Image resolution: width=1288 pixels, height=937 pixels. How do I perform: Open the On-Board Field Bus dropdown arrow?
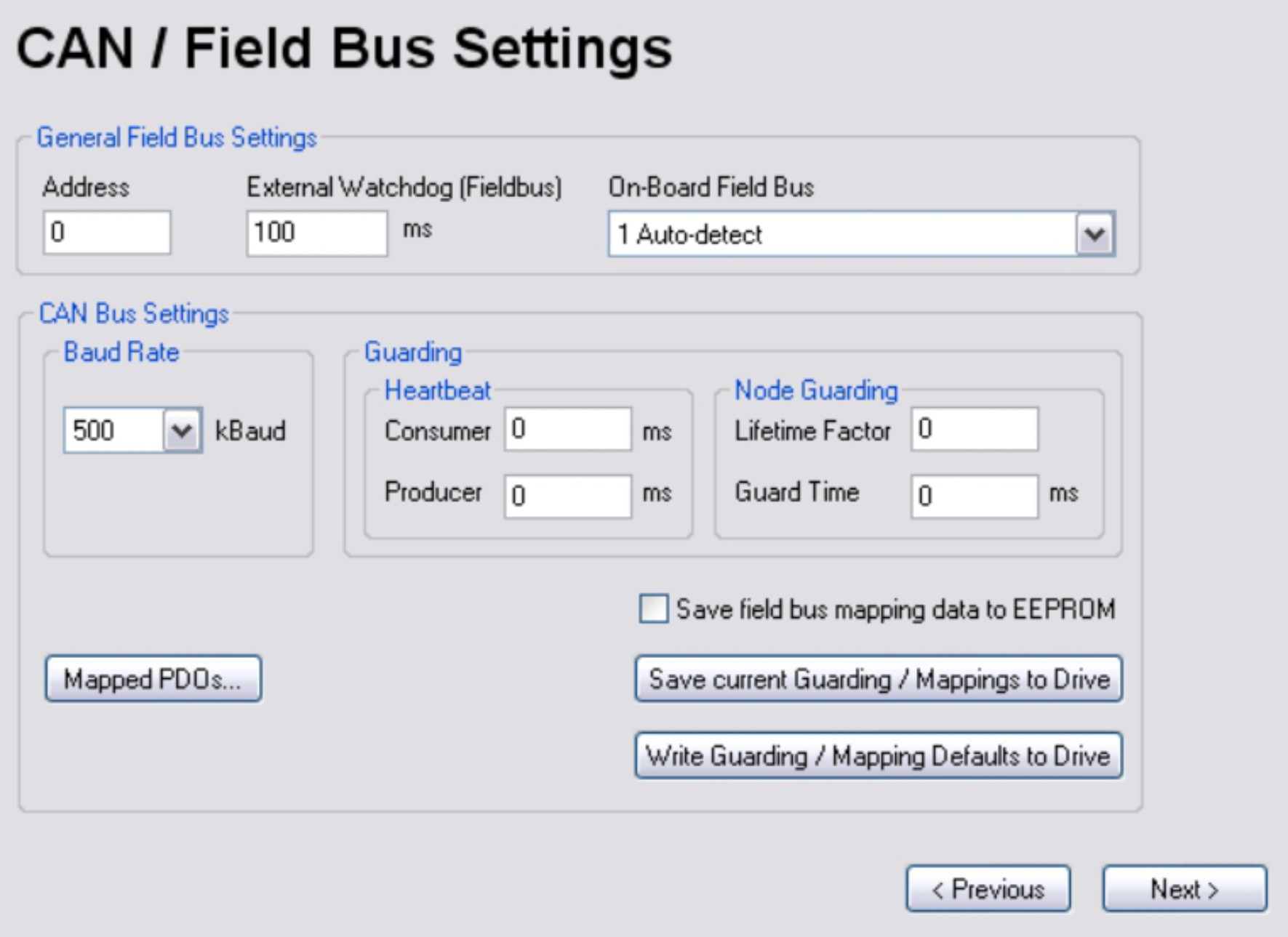pos(1095,234)
